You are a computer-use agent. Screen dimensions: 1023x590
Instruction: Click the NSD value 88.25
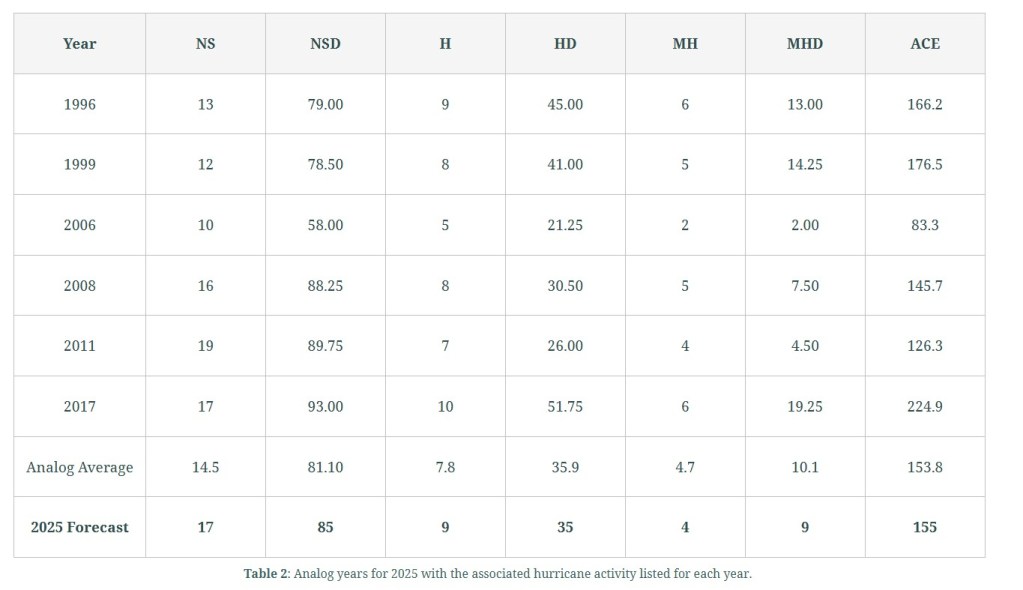pos(325,285)
